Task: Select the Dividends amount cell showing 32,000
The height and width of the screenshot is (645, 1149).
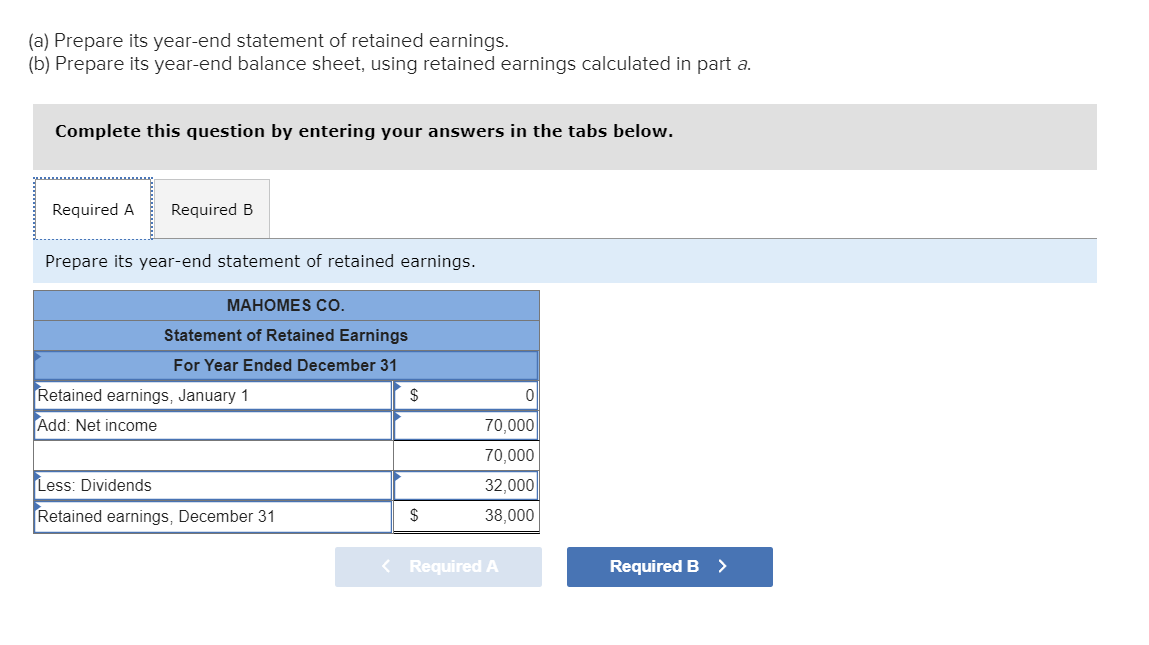Action: (x=466, y=485)
